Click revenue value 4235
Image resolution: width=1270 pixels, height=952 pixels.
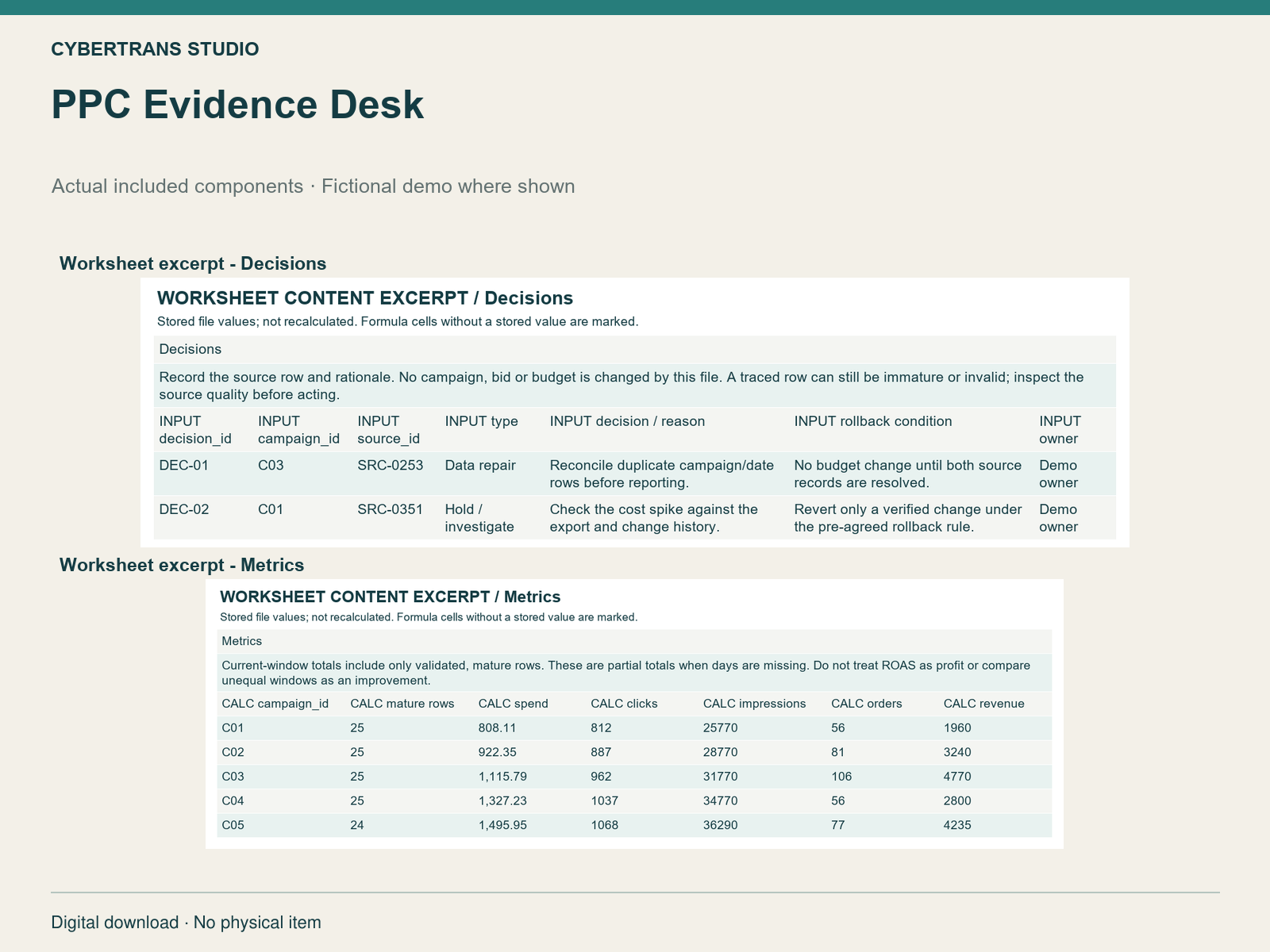[957, 825]
